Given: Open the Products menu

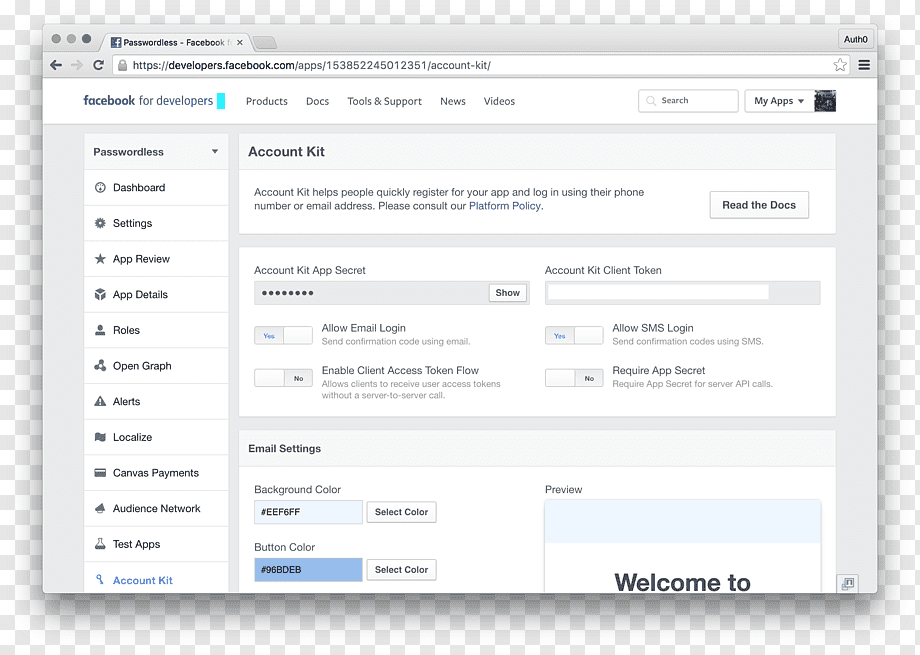Looking at the screenshot, I should coord(266,101).
